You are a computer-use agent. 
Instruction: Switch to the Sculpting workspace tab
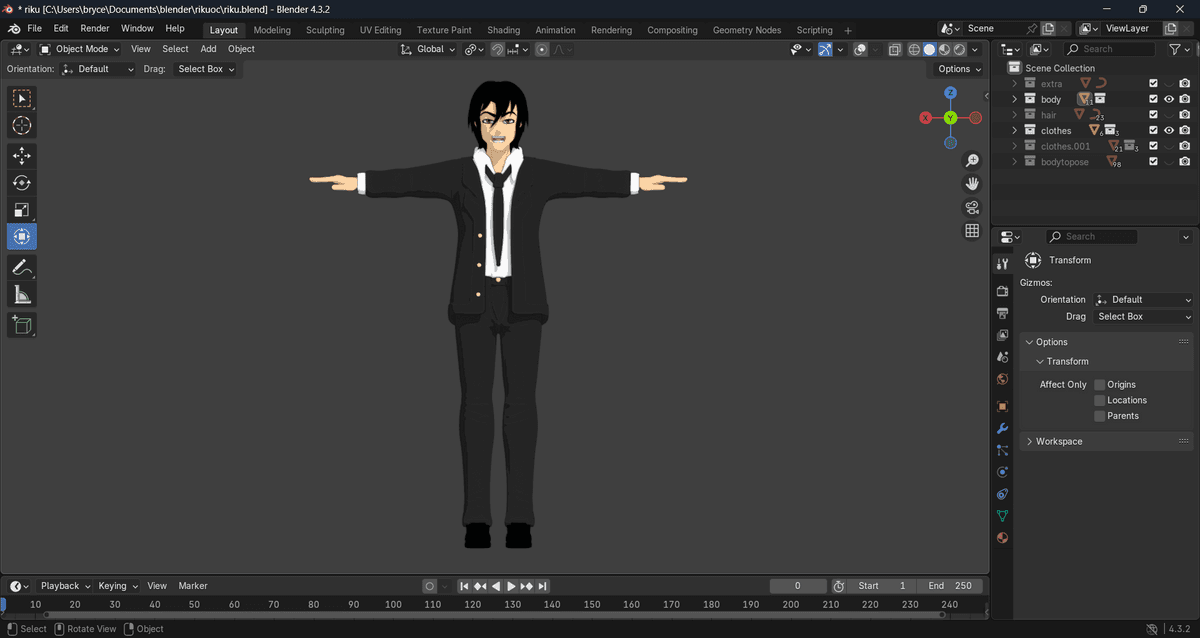tap(325, 30)
